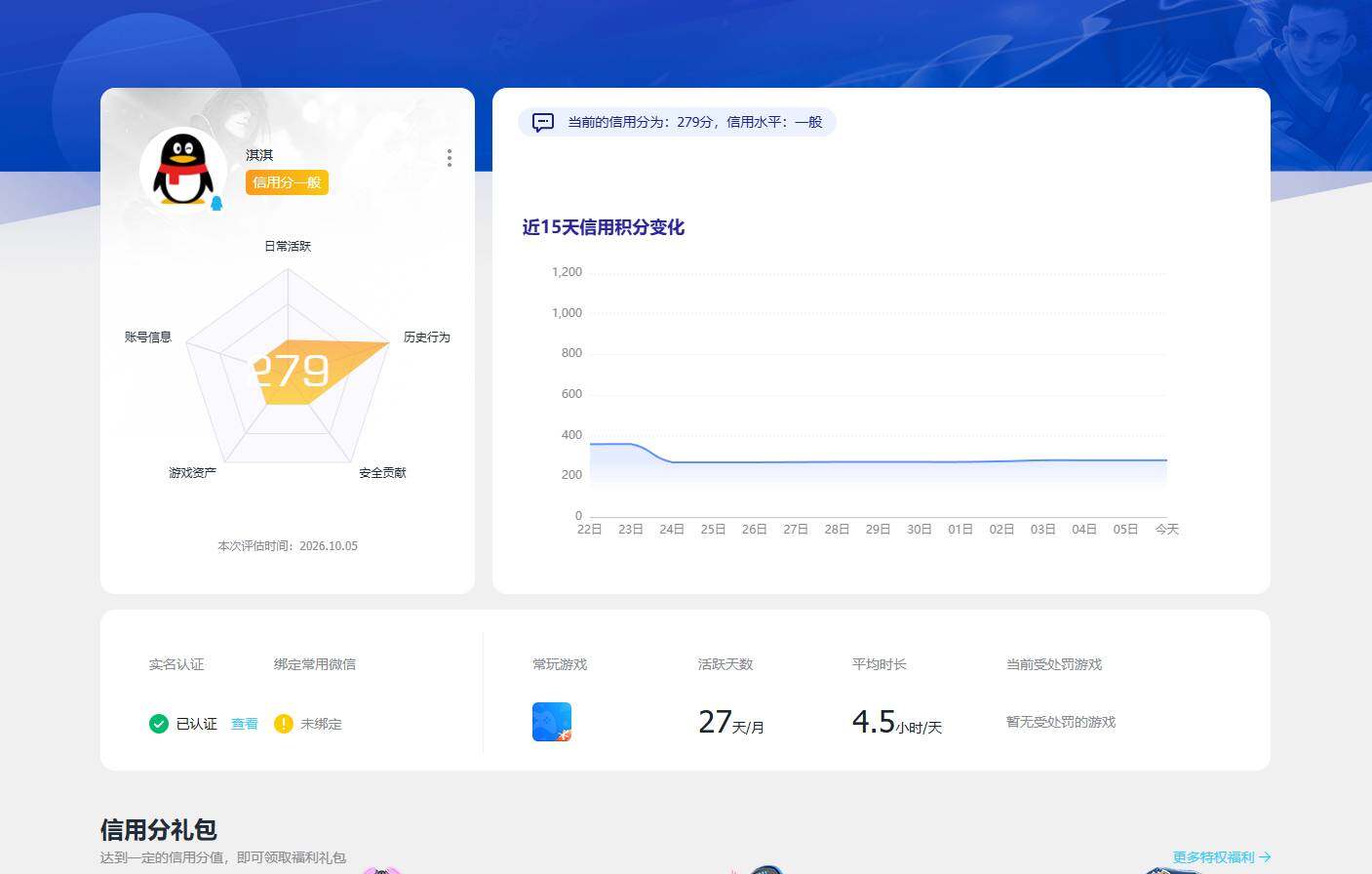Click the 1,200 value on the chart's vertical axis
This screenshot has width=1372, height=874.
point(567,272)
